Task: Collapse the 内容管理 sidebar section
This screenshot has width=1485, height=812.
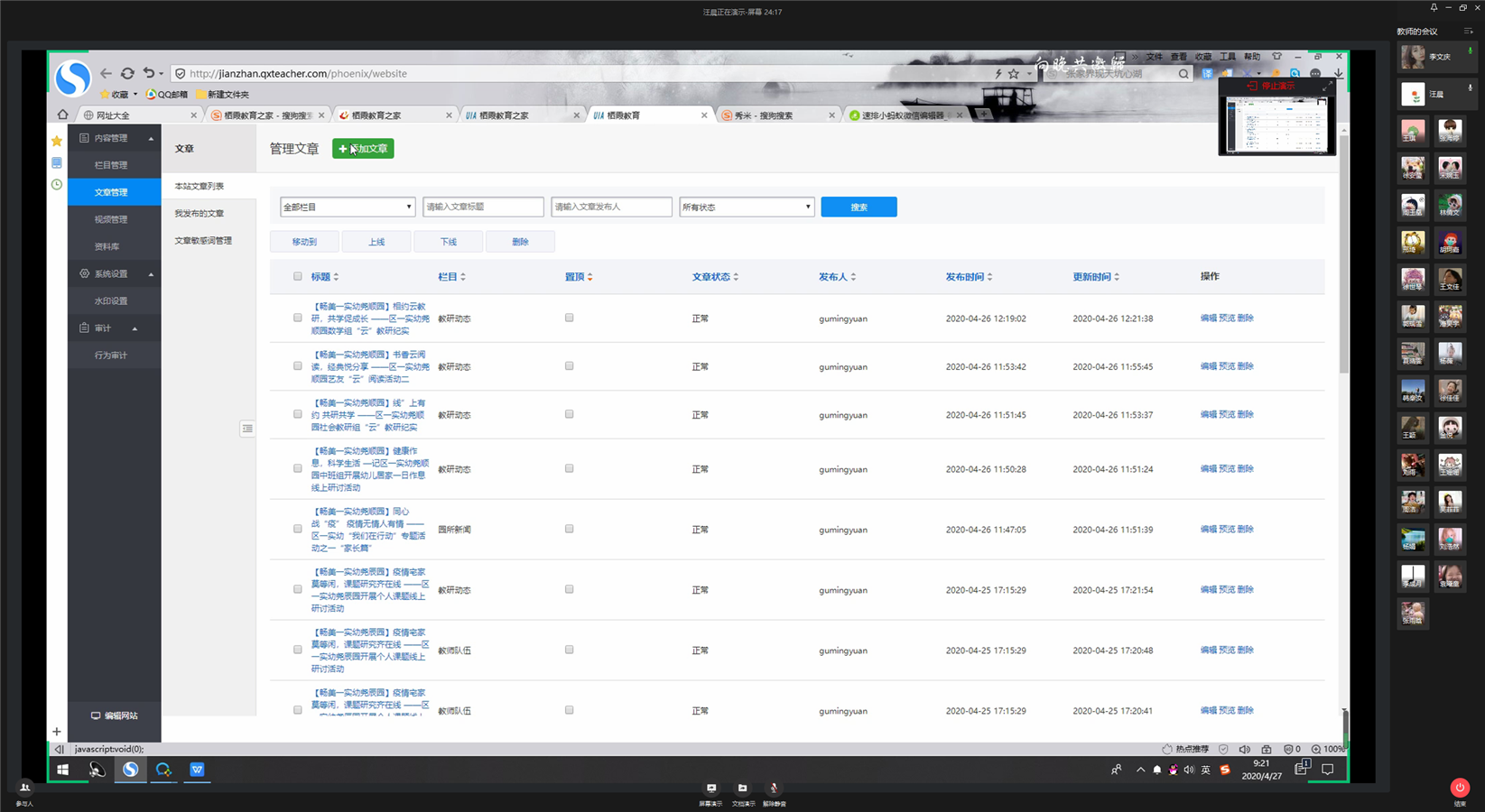Action: (x=151, y=139)
